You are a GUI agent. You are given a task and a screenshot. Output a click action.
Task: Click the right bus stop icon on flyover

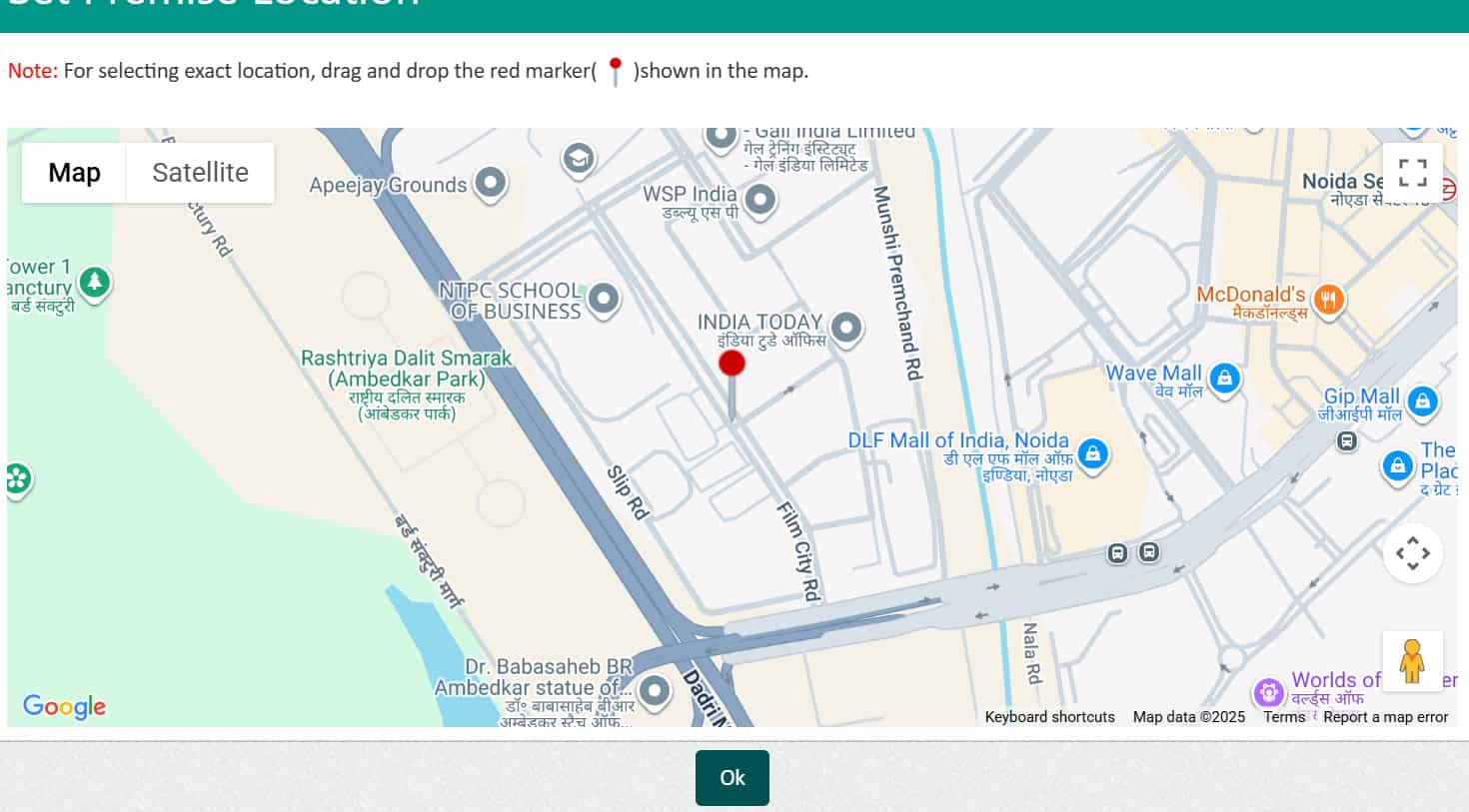pos(1150,550)
